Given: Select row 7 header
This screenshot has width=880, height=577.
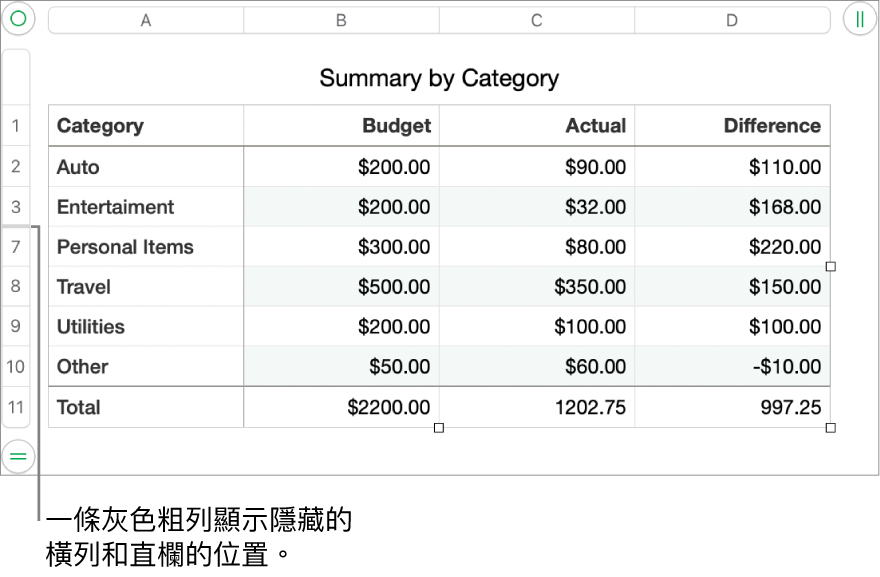Looking at the screenshot, I should [x=16, y=247].
